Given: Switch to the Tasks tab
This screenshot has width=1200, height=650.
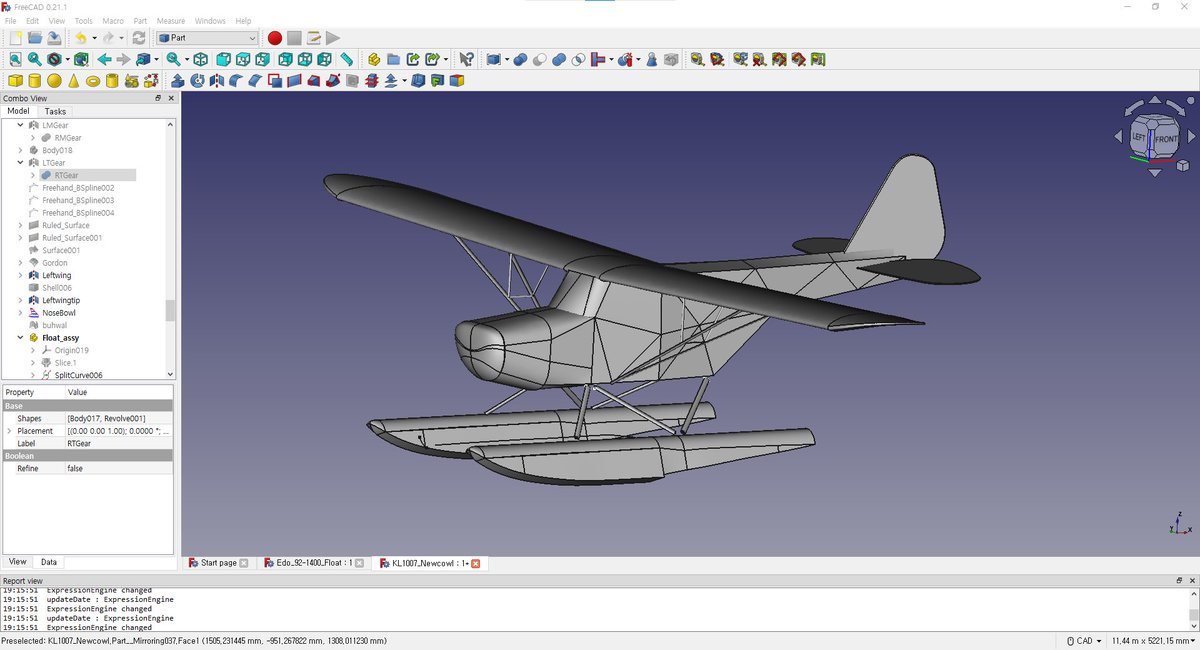Looking at the screenshot, I should pyautogui.click(x=55, y=112).
